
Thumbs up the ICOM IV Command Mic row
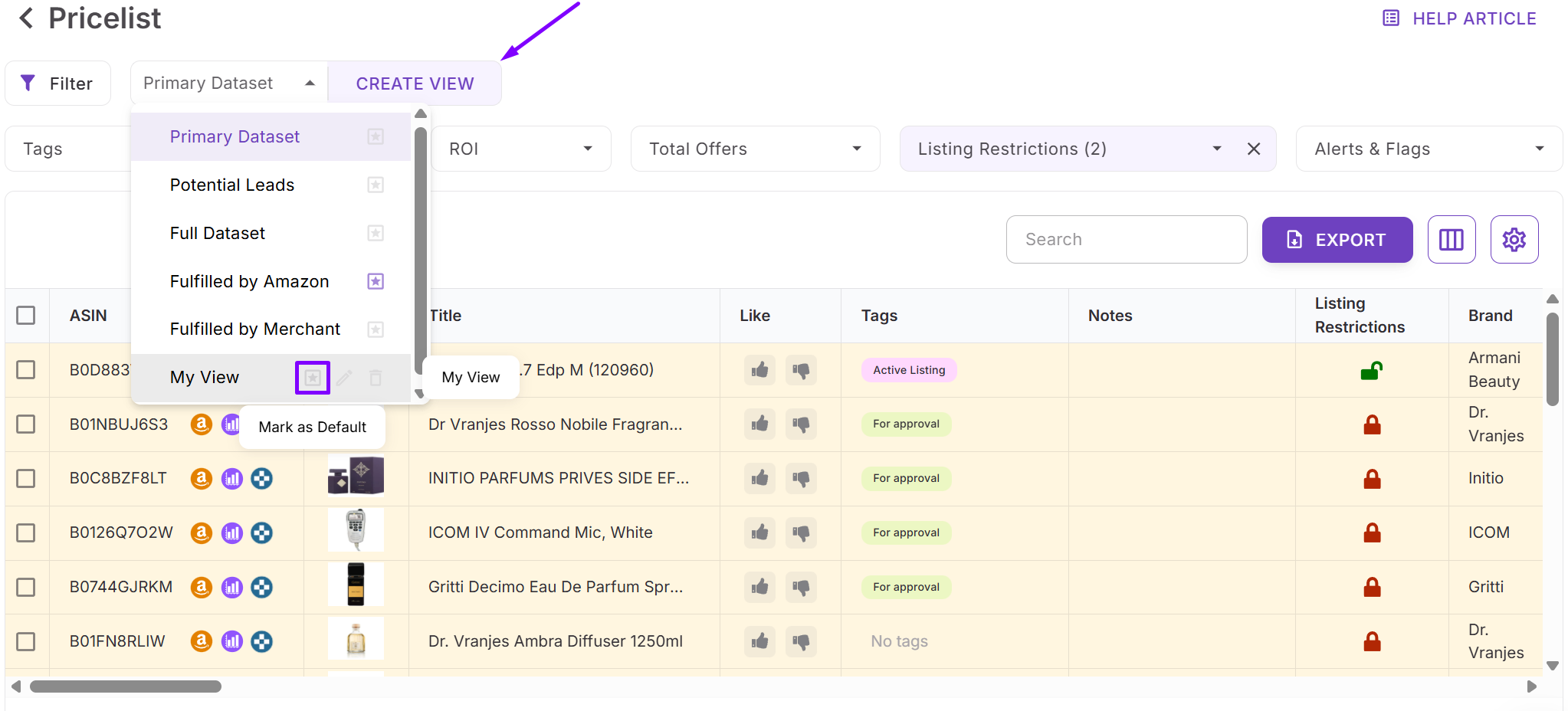coord(759,532)
